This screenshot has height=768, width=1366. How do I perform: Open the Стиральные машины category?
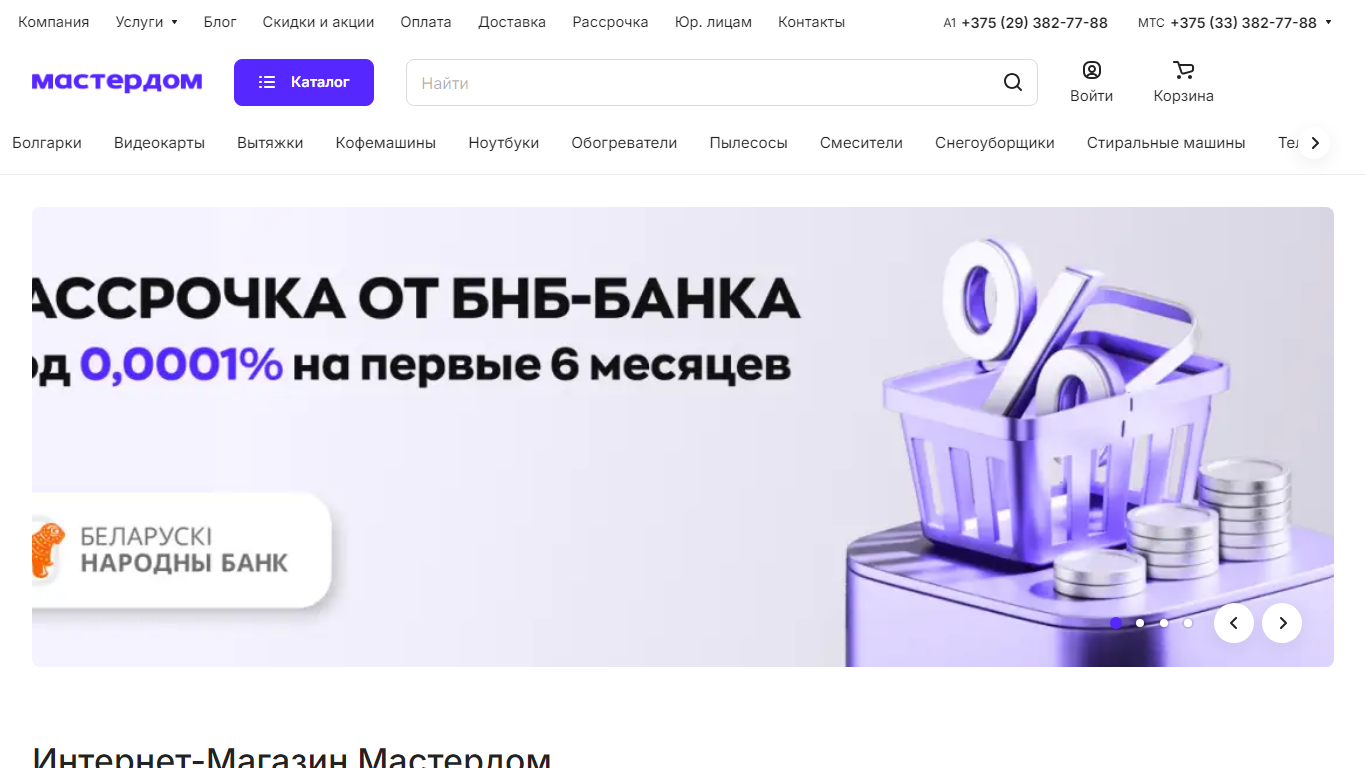pyautogui.click(x=1166, y=143)
